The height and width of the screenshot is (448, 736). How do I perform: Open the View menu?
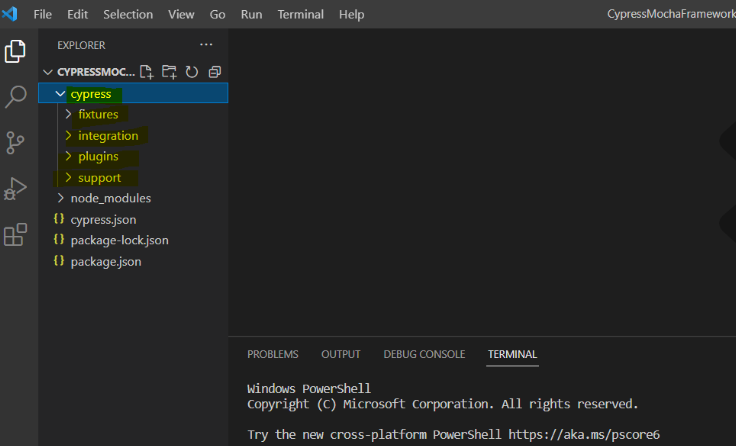[181, 15]
